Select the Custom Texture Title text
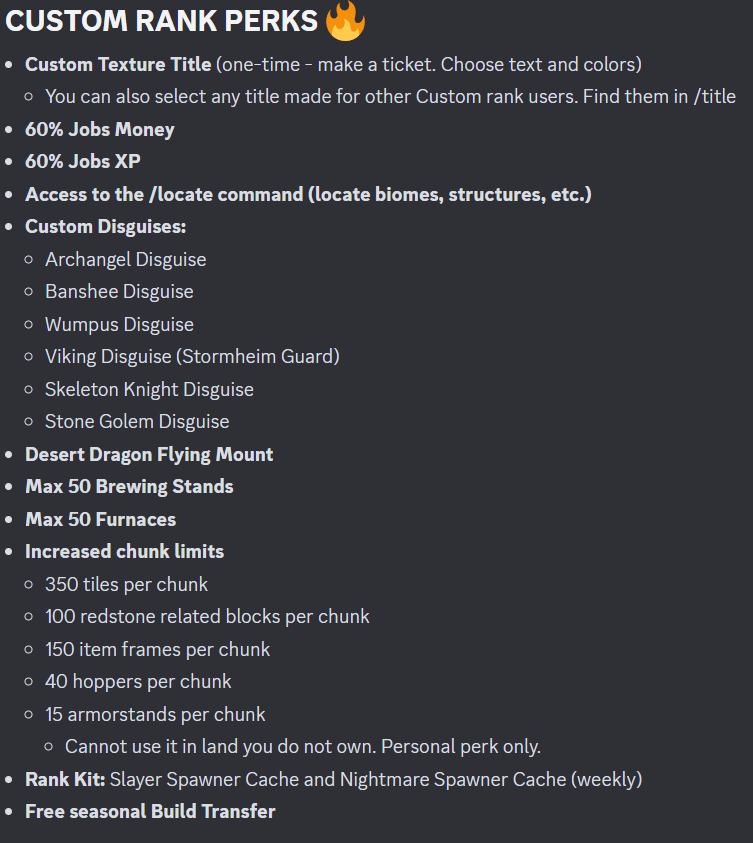 (118, 65)
